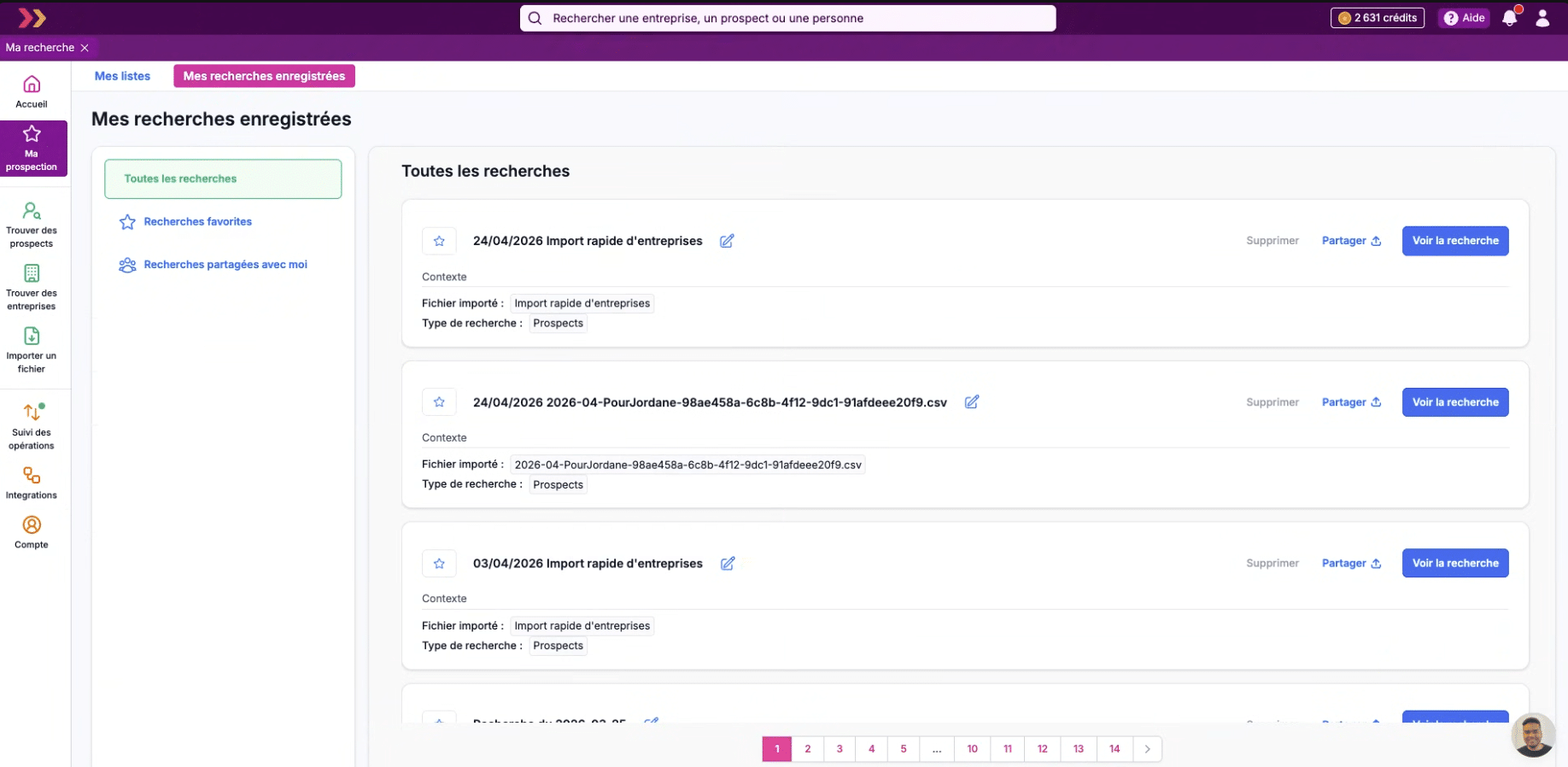
Task: Show Recherches partagées avec moi
Action: (213, 265)
